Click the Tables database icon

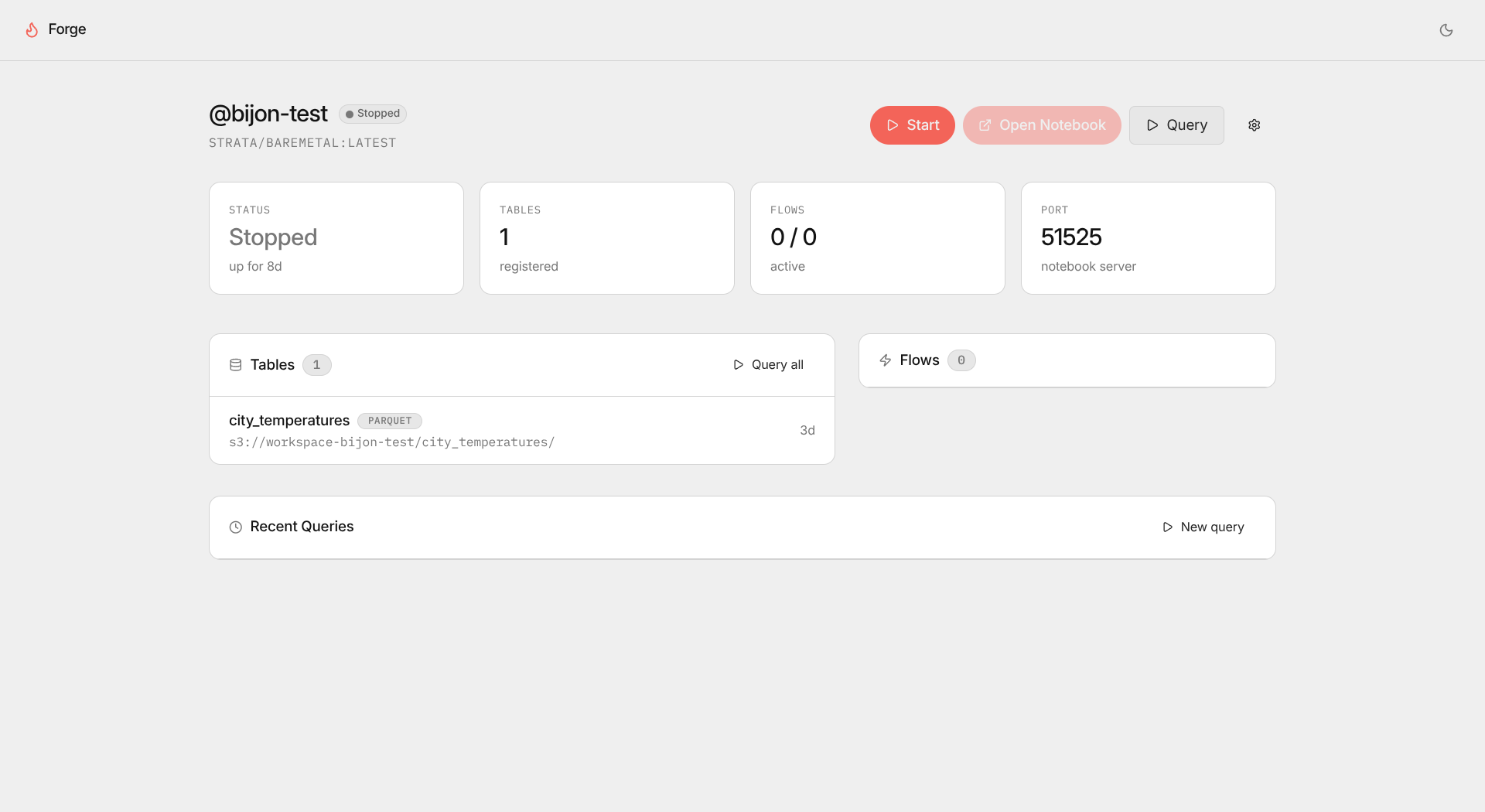236,365
